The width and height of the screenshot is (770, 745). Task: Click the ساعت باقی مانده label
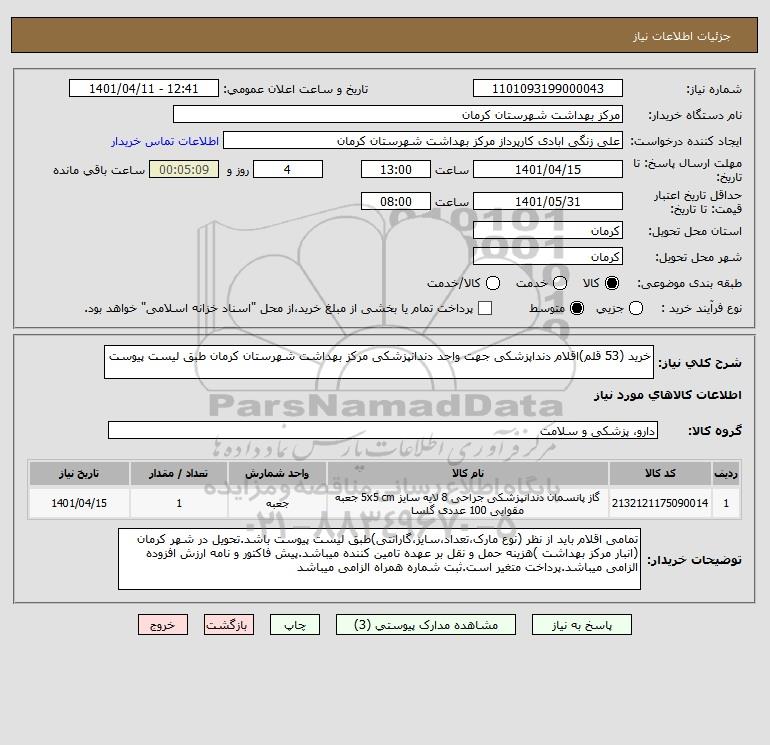[99, 170]
